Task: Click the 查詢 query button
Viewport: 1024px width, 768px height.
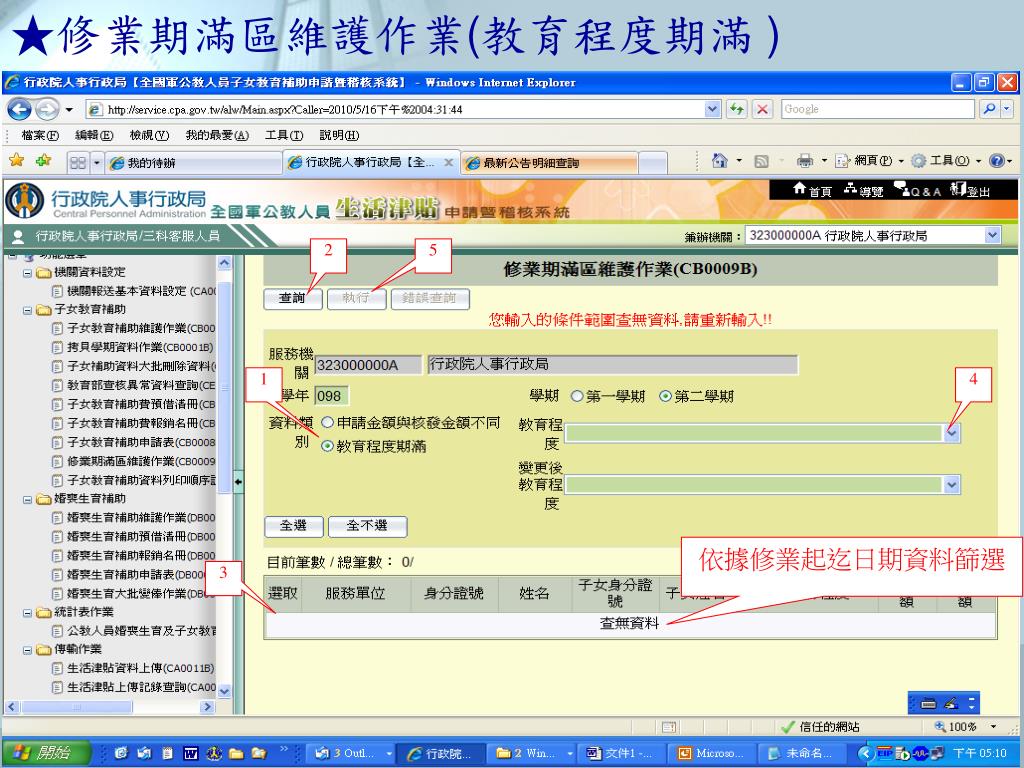Action: 293,298
